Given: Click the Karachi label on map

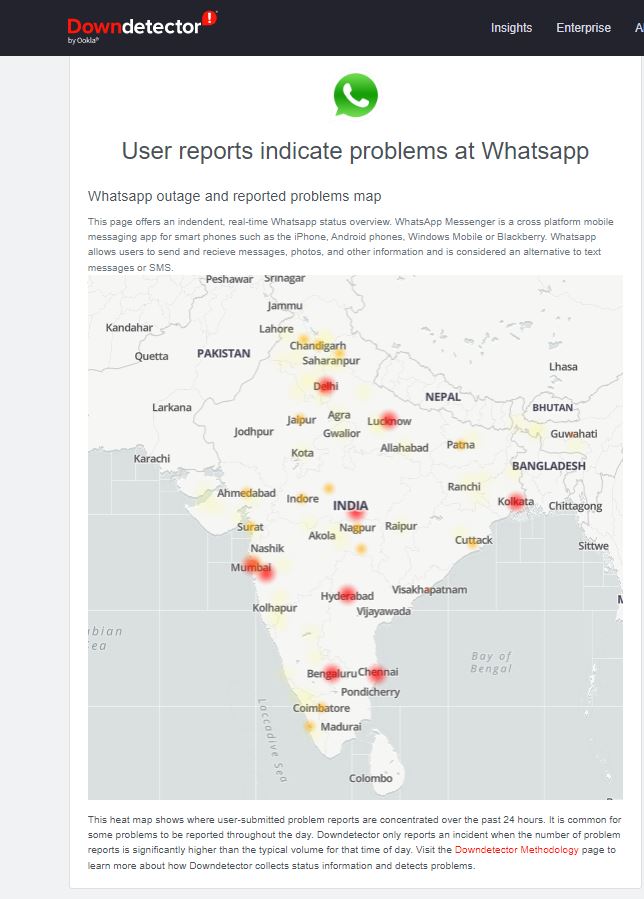Looking at the screenshot, I should coord(152,458).
